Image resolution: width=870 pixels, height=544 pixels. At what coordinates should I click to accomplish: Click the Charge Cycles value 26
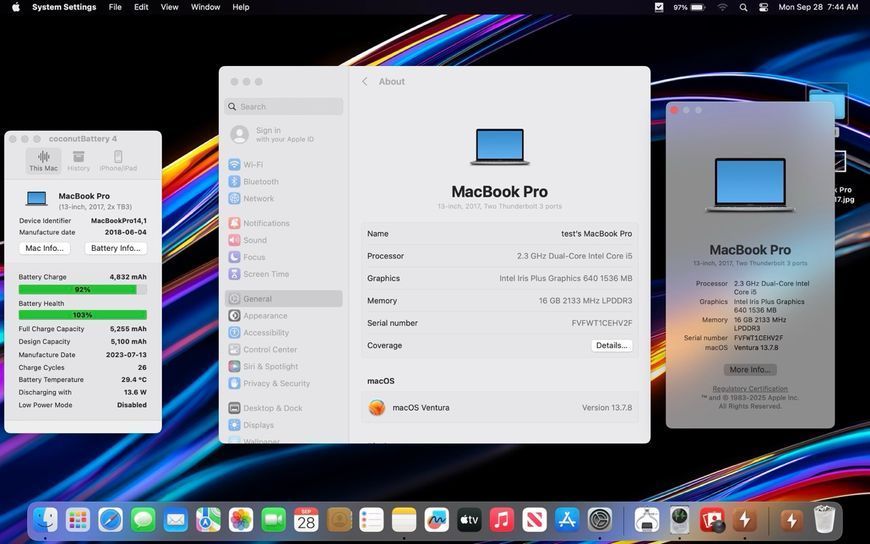[142, 367]
